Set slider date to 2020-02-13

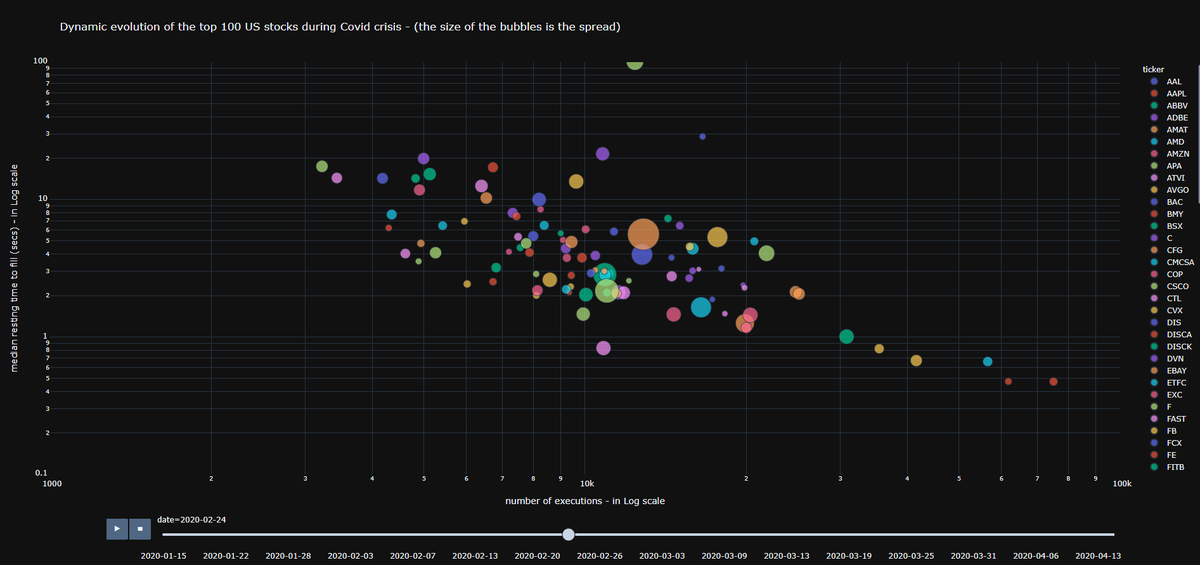[x=475, y=554]
